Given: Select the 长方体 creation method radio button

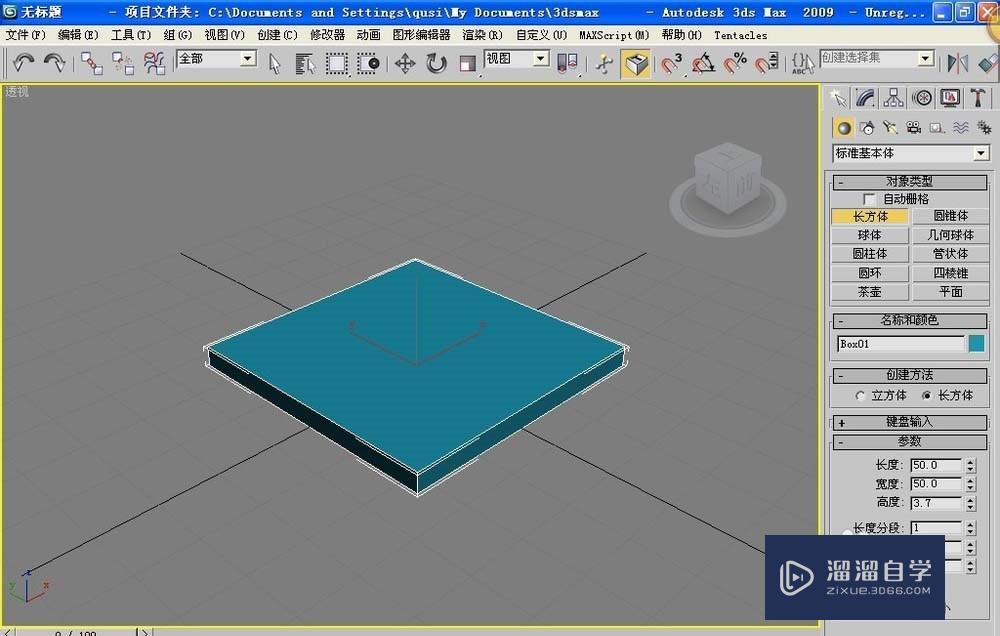Looking at the screenshot, I should [x=927, y=396].
